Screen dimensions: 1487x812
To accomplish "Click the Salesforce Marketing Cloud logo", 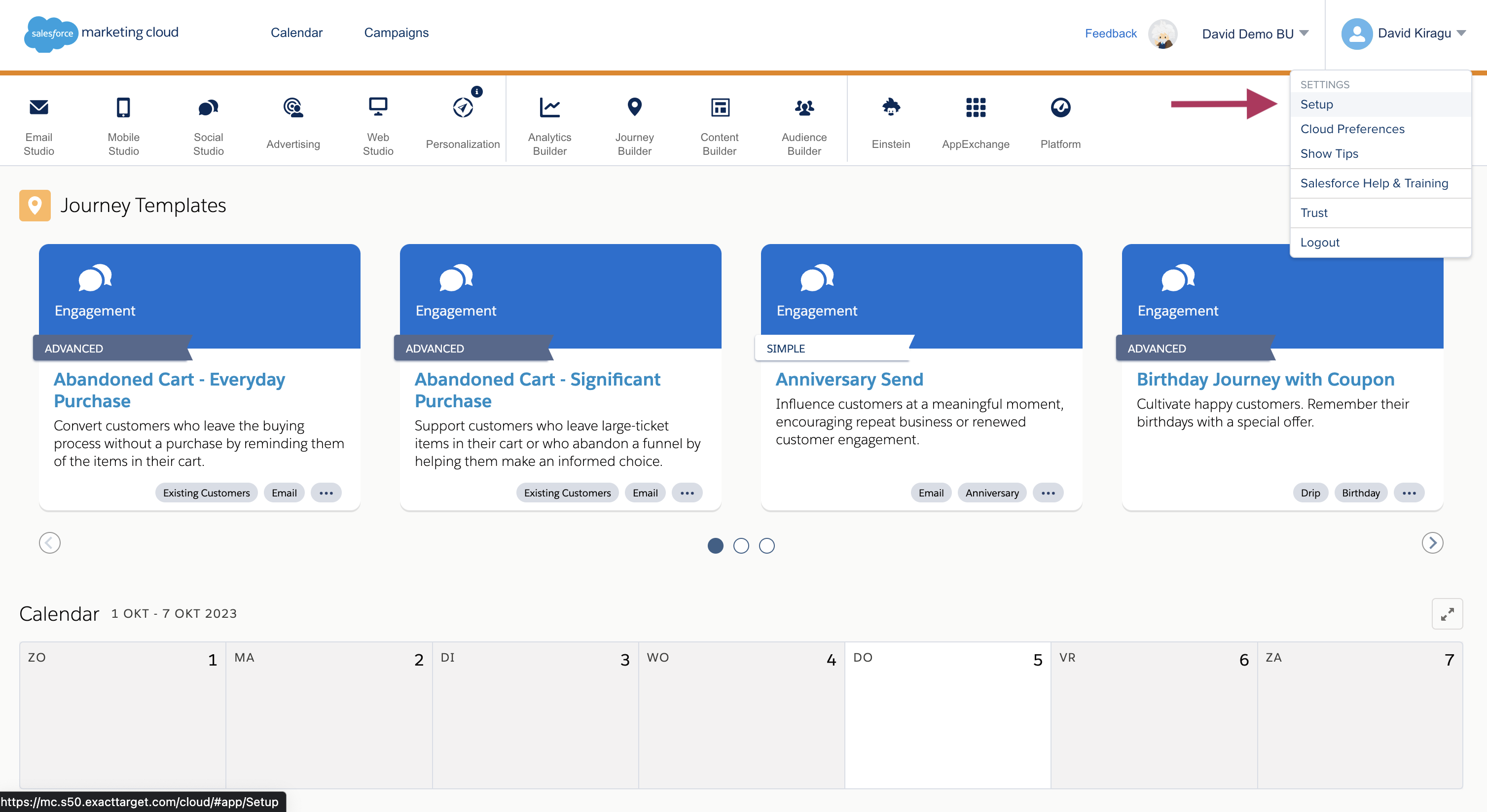I will pyautogui.click(x=102, y=34).
